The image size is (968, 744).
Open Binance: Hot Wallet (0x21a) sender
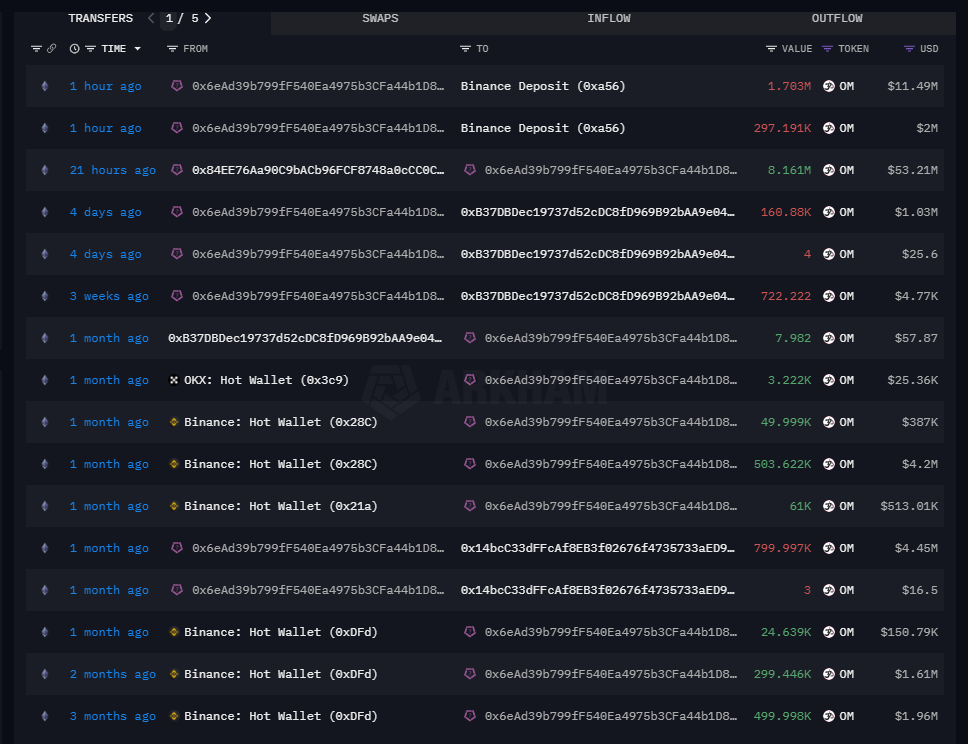pyautogui.click(x=280, y=506)
